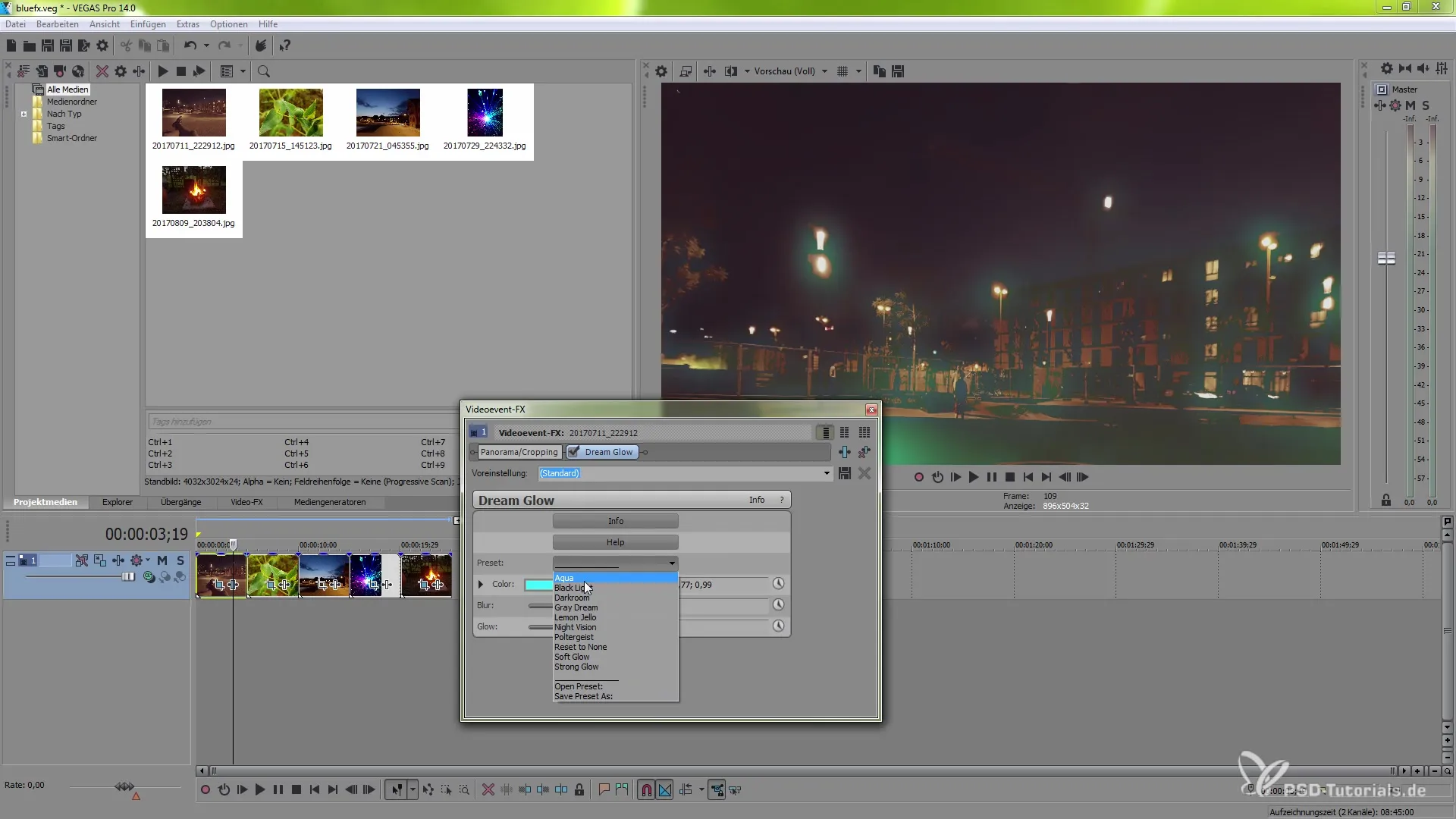
Task: Solo video track 1 with S button
Action: 180,560
